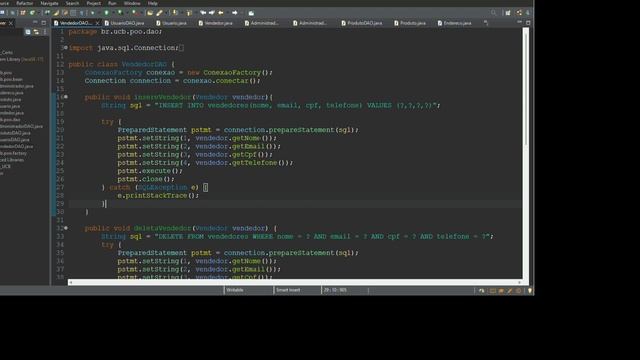Open the Project menu
This screenshot has height=360, width=640.
click(x=93, y=3)
